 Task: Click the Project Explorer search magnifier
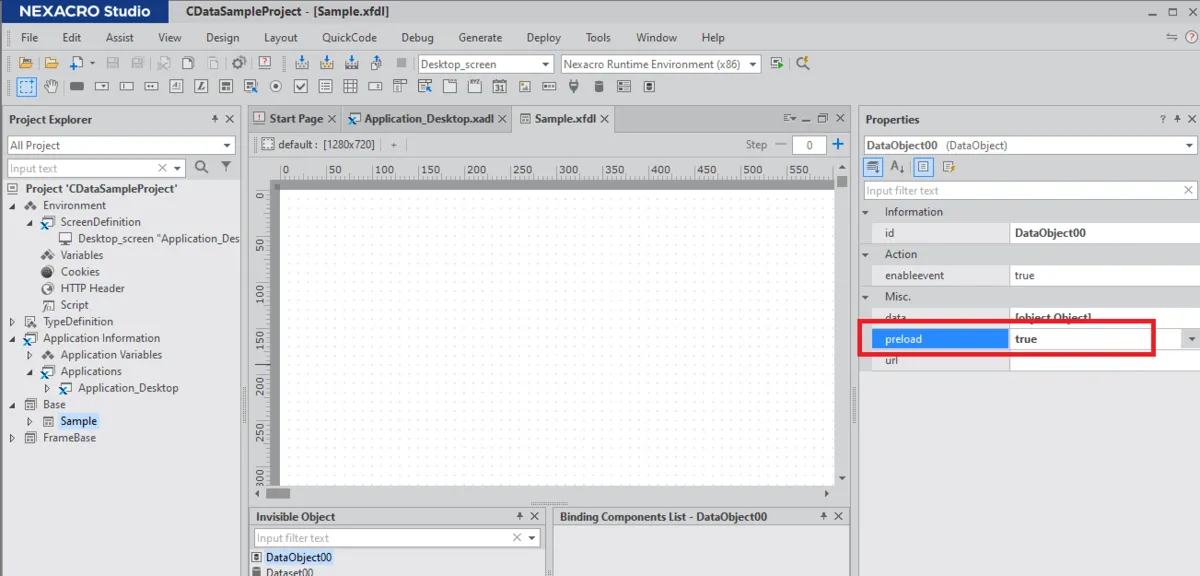tap(201, 168)
